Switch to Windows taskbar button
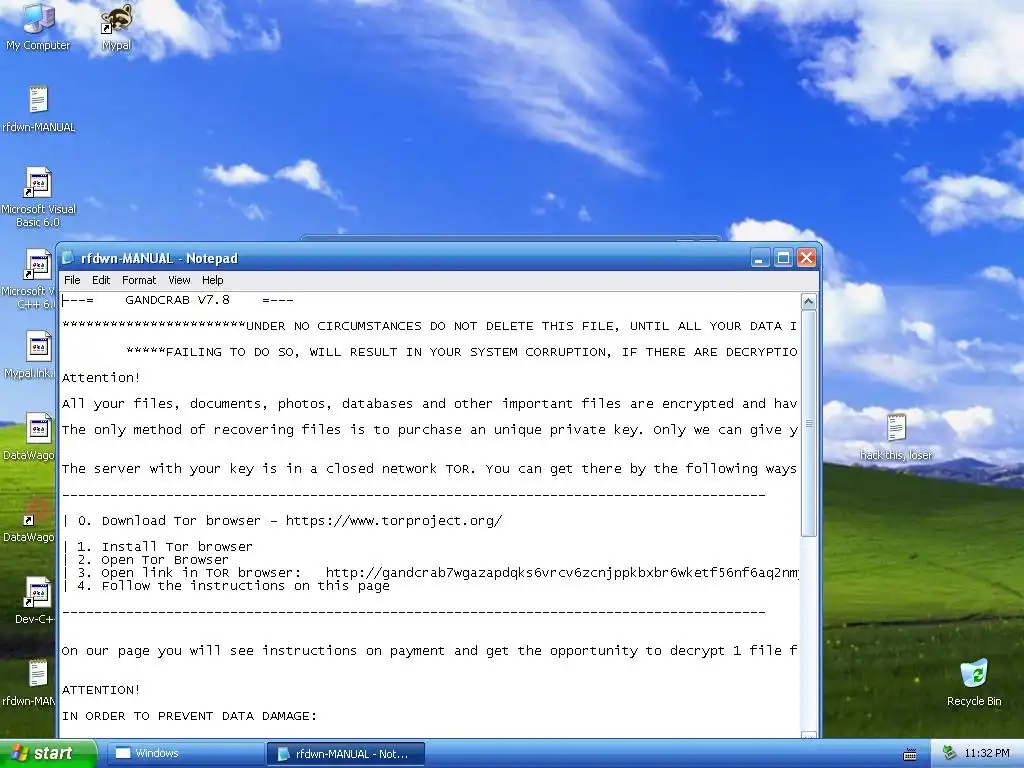 click(185, 753)
